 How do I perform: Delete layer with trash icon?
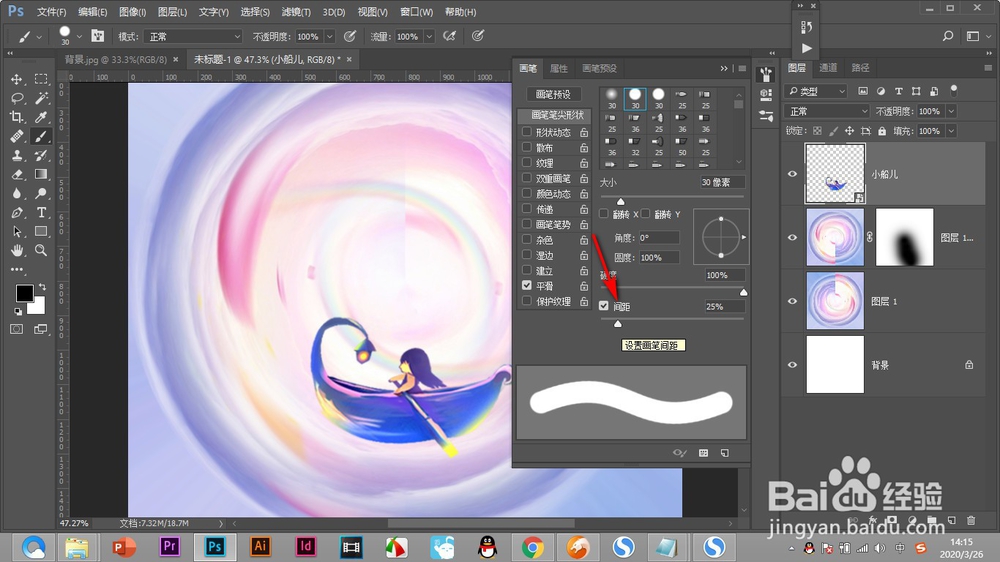tap(971, 521)
